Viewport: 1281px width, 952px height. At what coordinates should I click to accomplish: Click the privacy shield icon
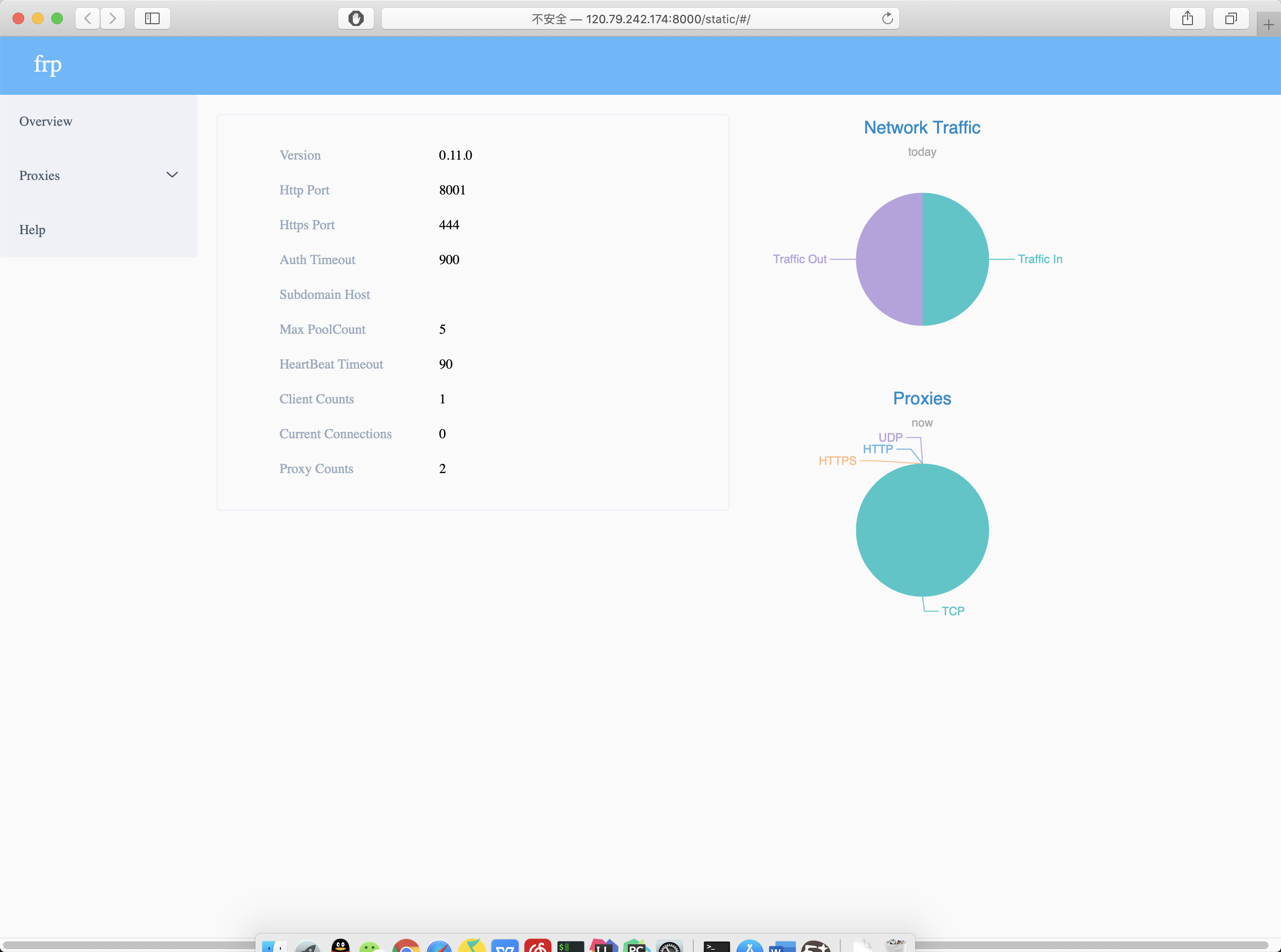tap(356, 18)
